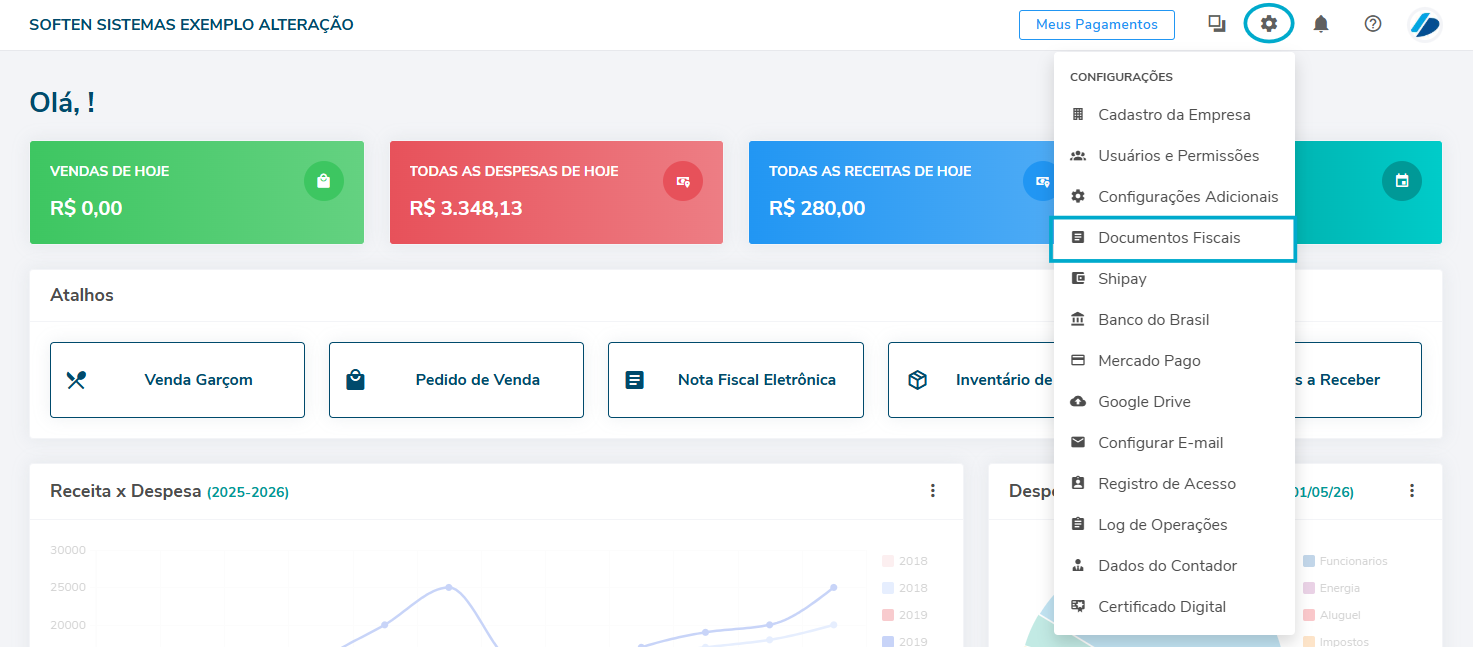The image size is (1473, 647).
Task: Open the Nota Fiscal Eletrônica shortcut
Action: pos(735,380)
